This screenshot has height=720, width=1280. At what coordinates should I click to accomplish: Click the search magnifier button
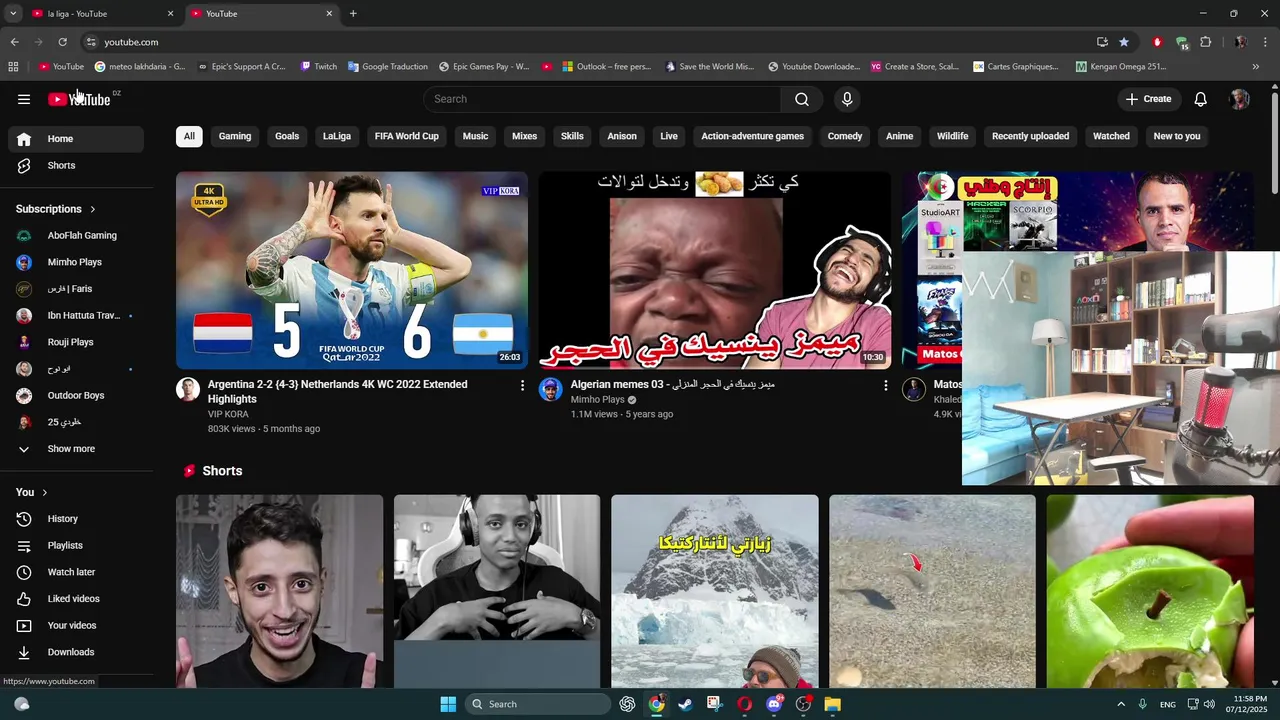click(x=802, y=99)
